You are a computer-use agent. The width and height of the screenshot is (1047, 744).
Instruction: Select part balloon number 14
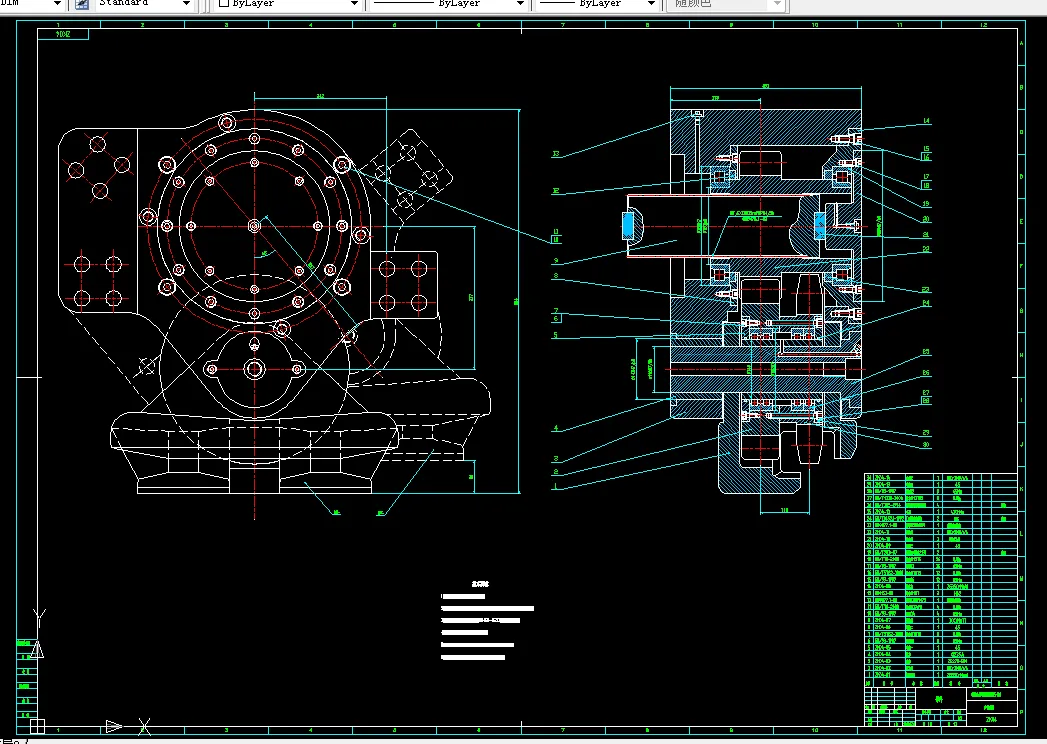[926, 121]
